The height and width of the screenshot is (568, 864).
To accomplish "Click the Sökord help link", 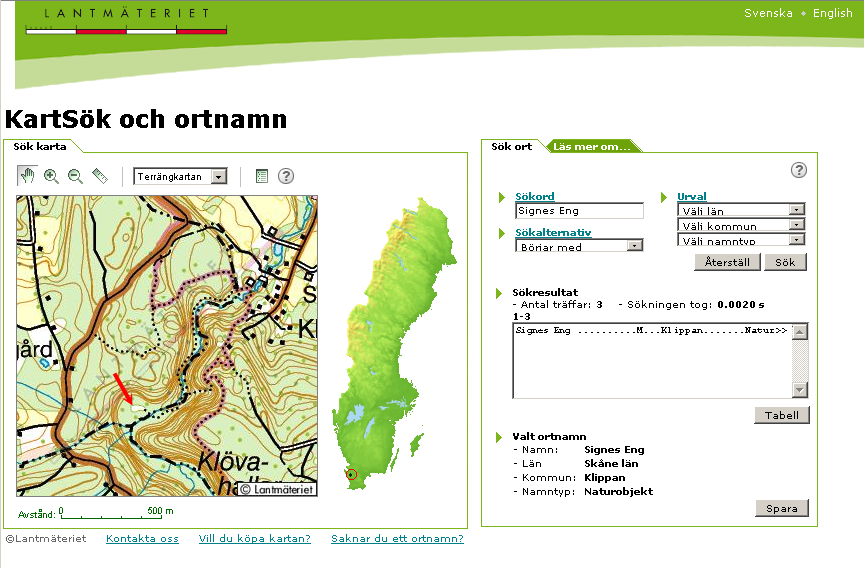I will pos(534,197).
